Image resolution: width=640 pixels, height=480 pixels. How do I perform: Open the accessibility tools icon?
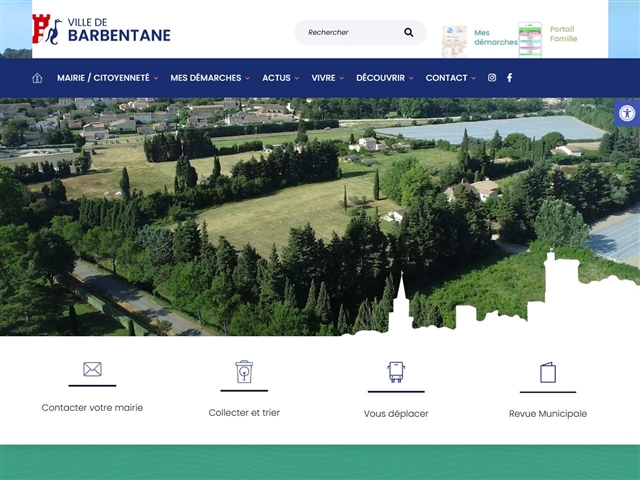pyautogui.click(x=626, y=113)
